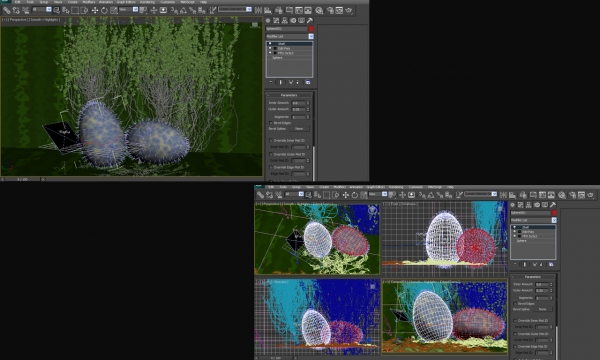Image resolution: width=600 pixels, height=360 pixels.
Task: Enable Bevel Edges checkbox in upper window
Action: pyautogui.click(x=271, y=123)
